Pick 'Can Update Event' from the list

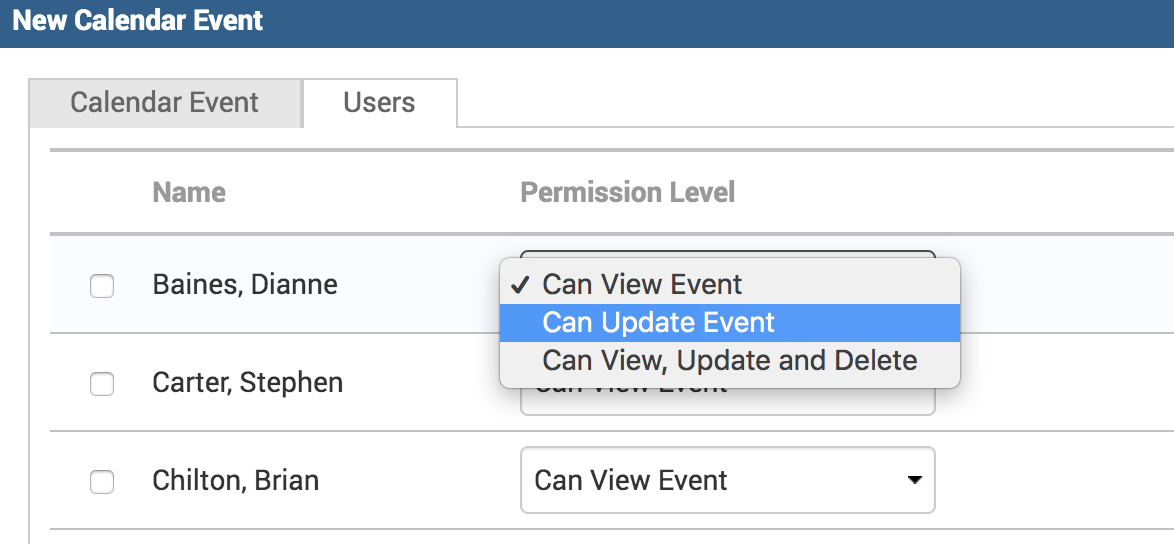pyautogui.click(x=658, y=323)
